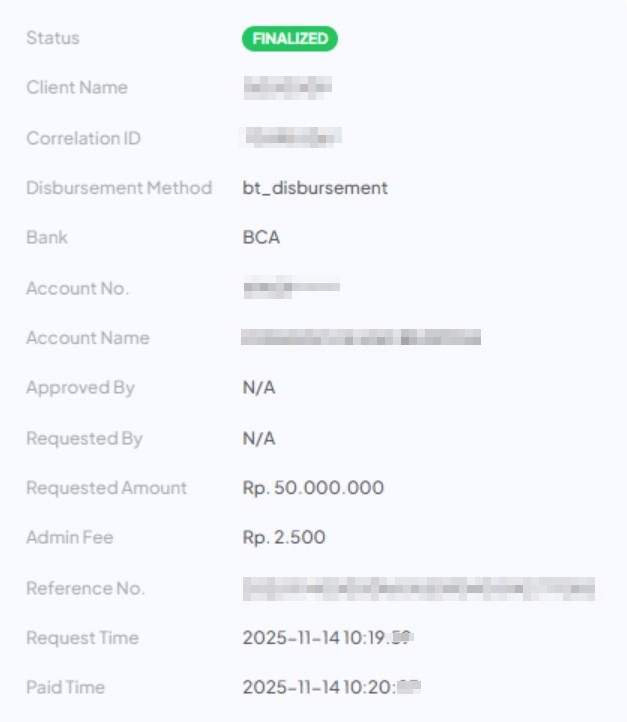The image size is (627, 722).
Task: Click the Disbursement Method label
Action: [119, 188]
